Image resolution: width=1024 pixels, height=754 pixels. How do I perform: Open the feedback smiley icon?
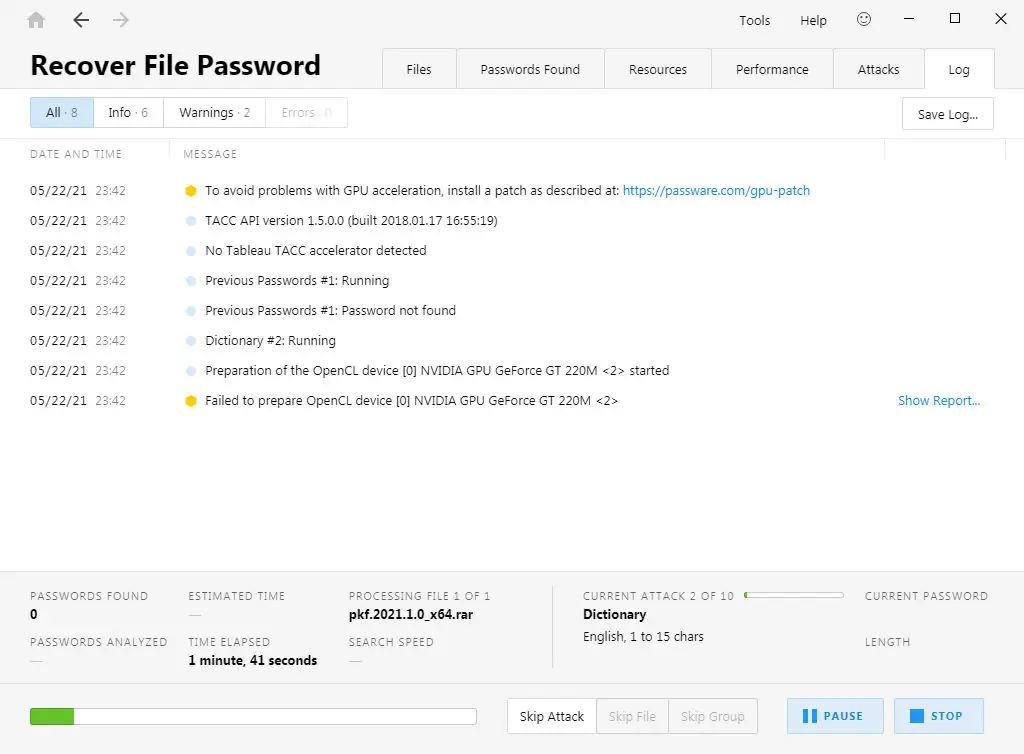click(864, 19)
